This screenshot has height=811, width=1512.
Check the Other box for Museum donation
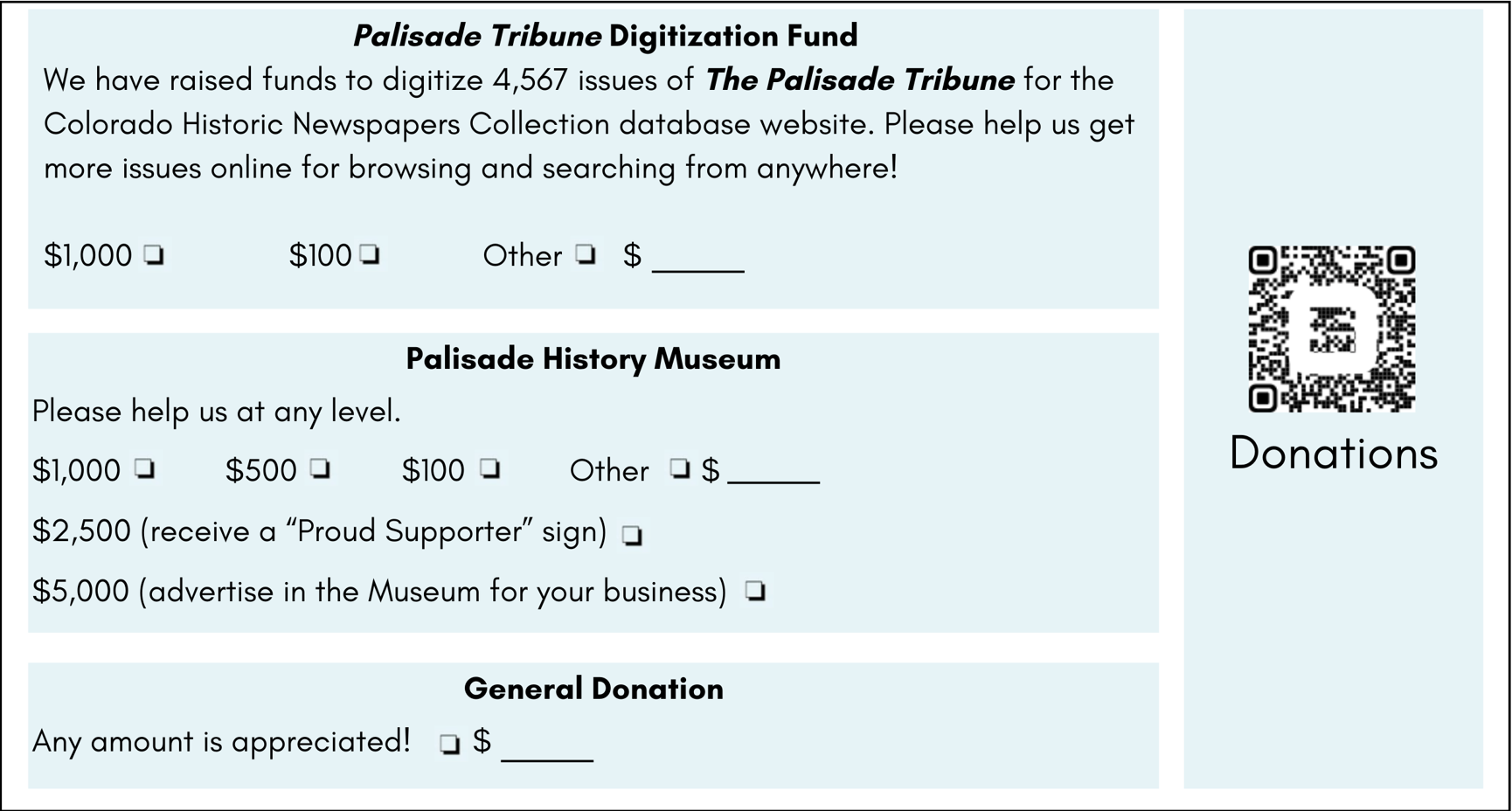click(x=680, y=469)
